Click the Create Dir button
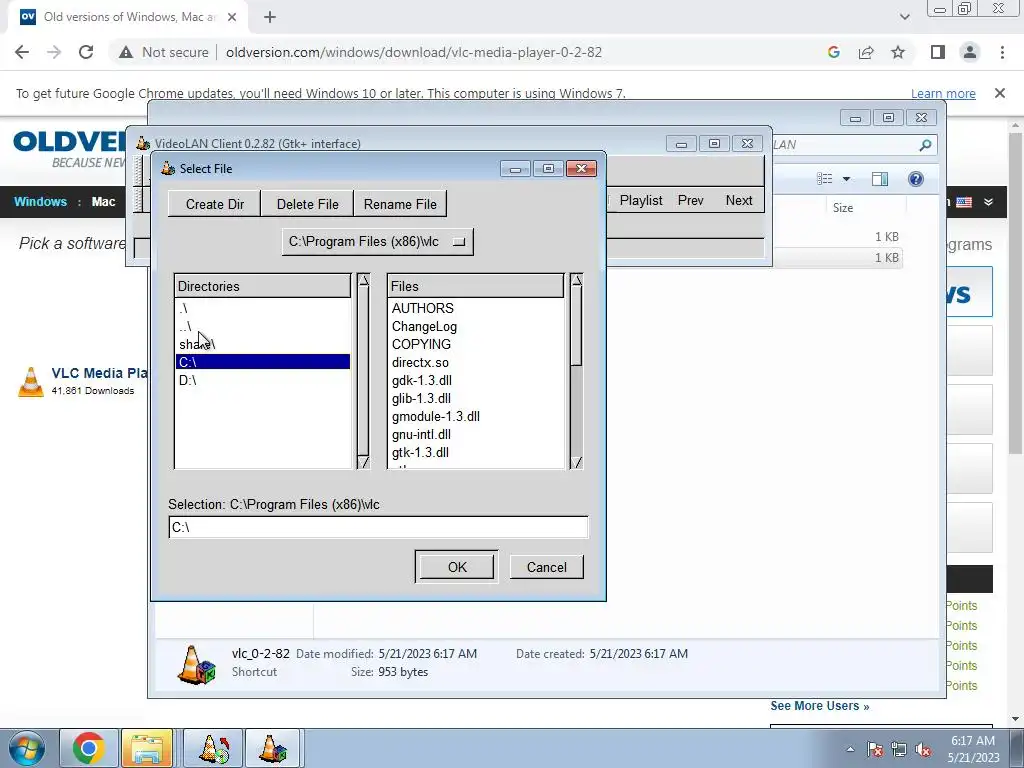 (x=214, y=204)
